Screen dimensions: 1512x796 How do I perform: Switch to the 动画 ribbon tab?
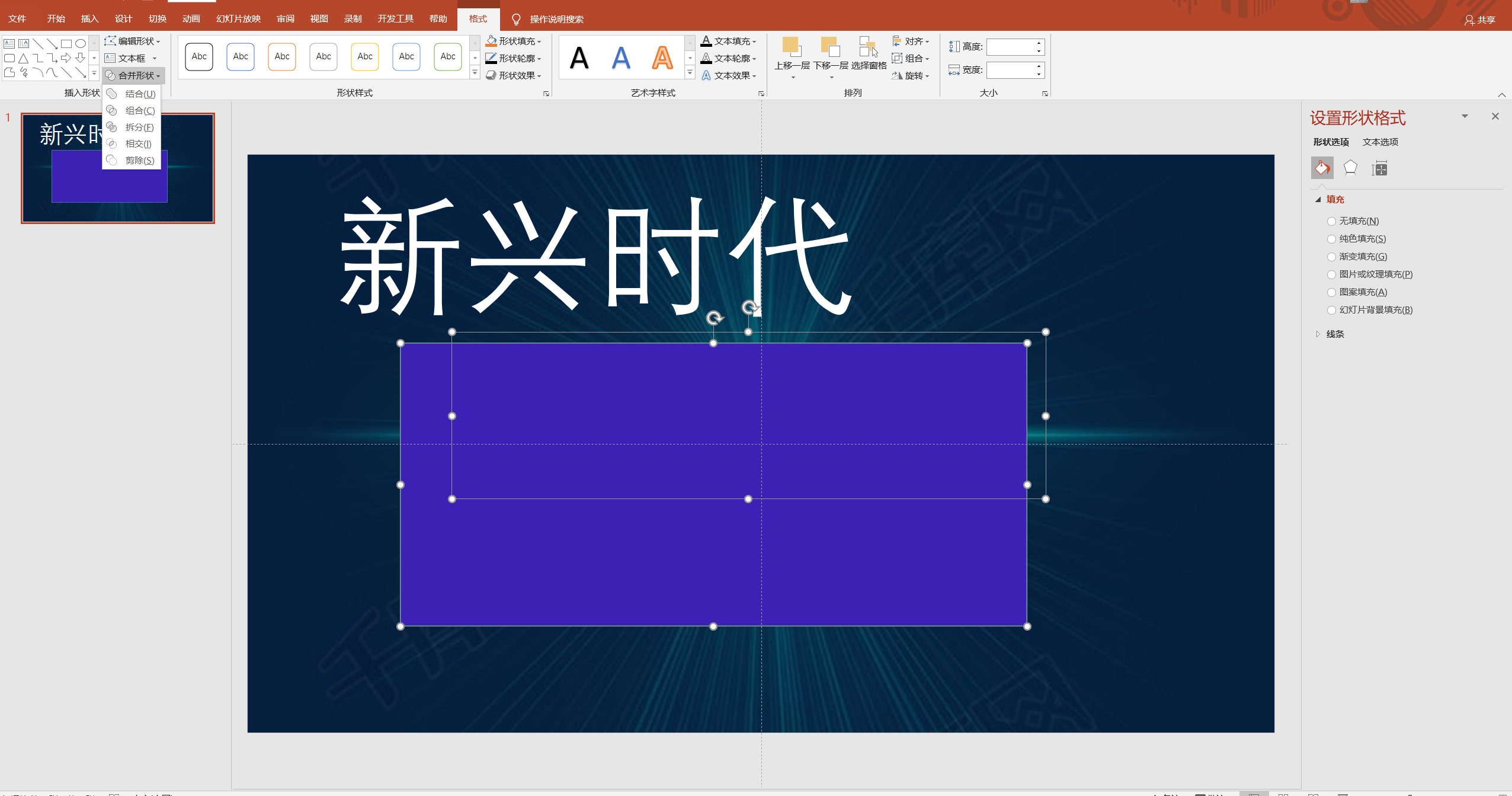click(191, 19)
